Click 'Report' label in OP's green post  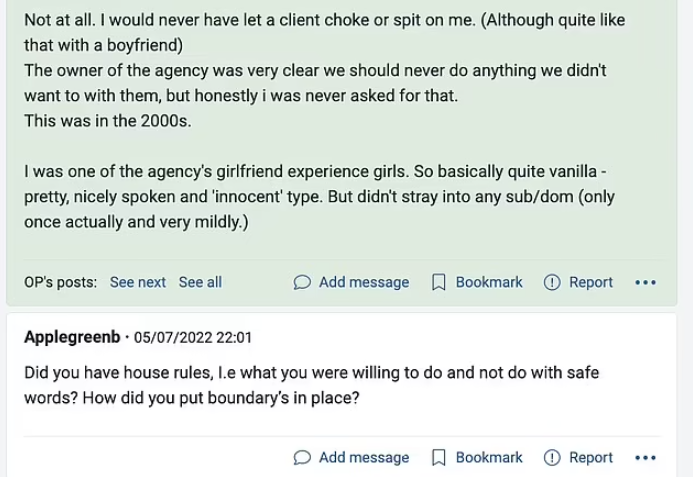pyautogui.click(x=591, y=283)
